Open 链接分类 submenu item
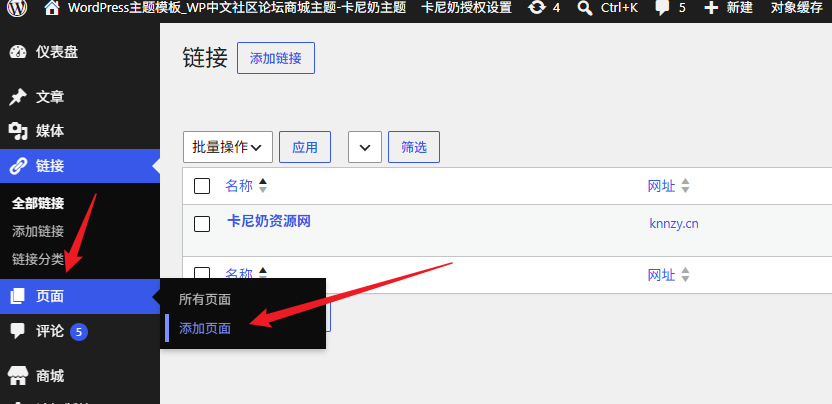 point(38,260)
